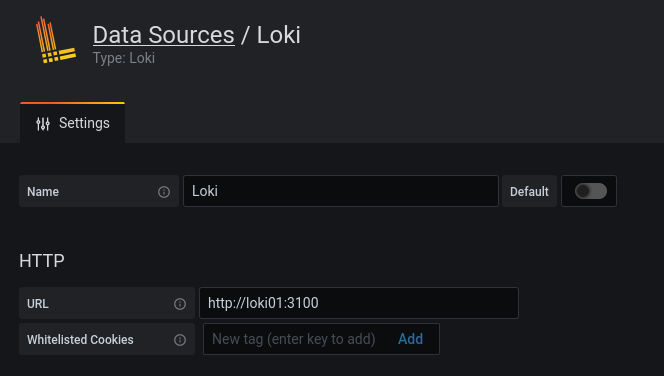
Task: Toggle the Default data source switch
Action: click(591, 191)
